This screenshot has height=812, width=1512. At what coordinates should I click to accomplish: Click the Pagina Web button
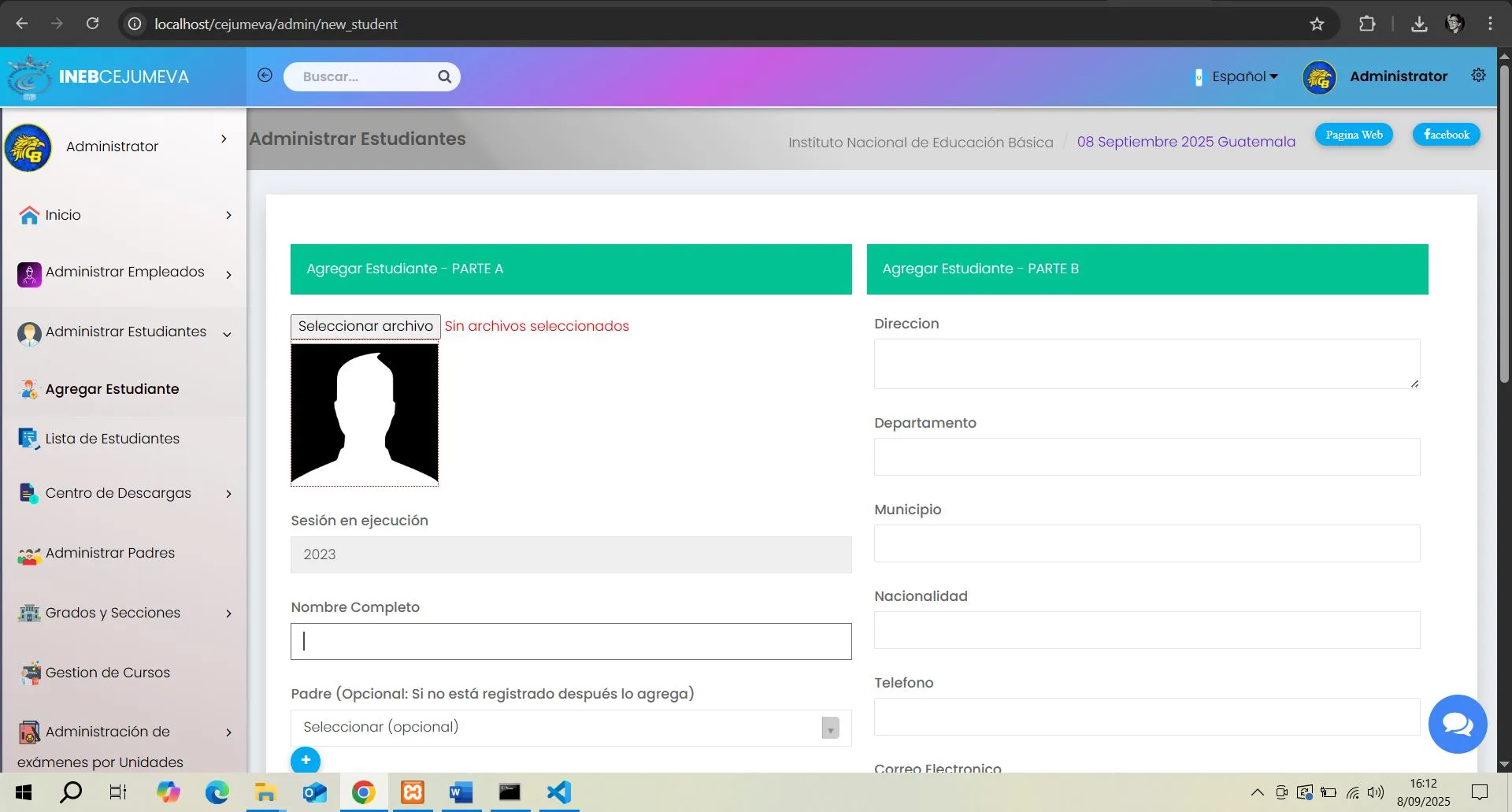pos(1354,135)
